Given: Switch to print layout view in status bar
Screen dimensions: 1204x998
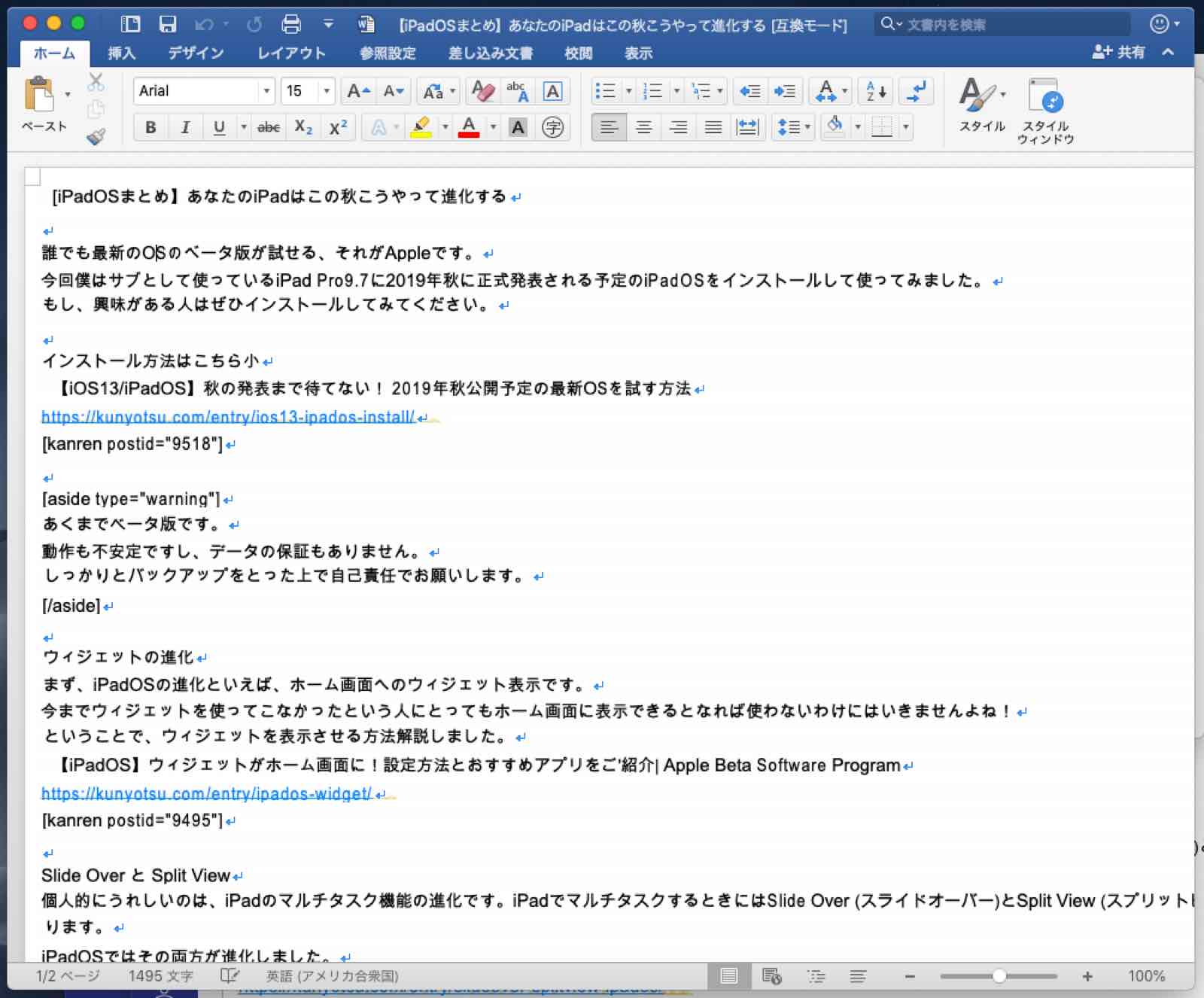Looking at the screenshot, I should point(728,976).
